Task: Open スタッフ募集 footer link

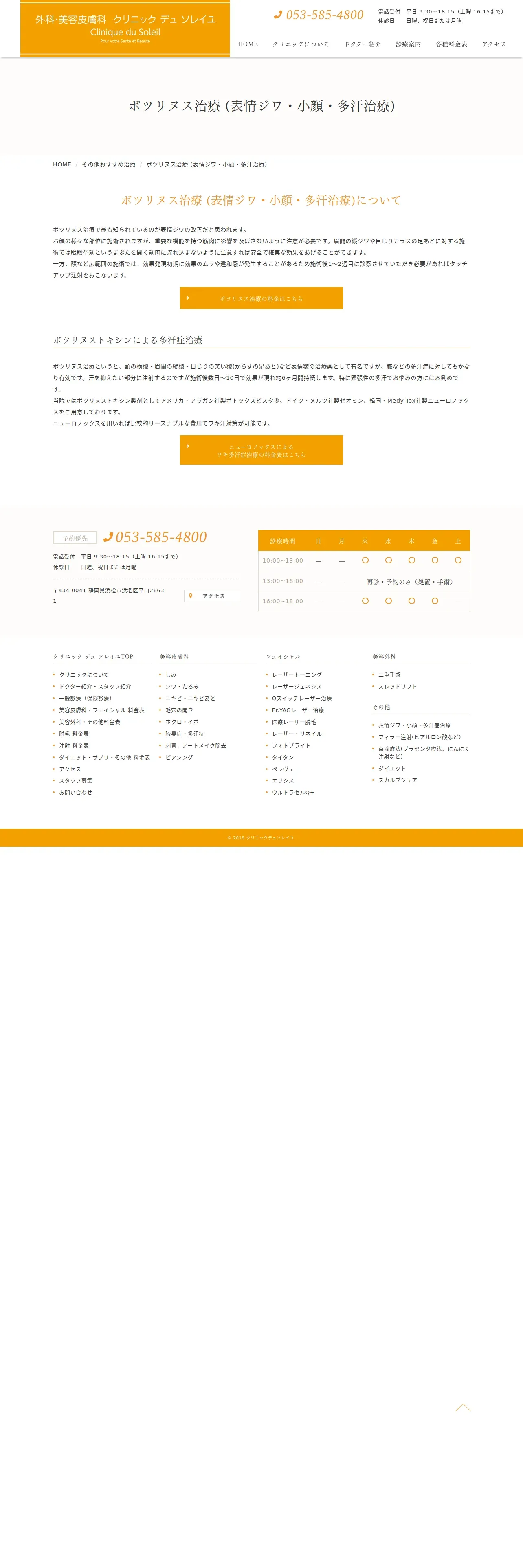Action: pos(75,780)
